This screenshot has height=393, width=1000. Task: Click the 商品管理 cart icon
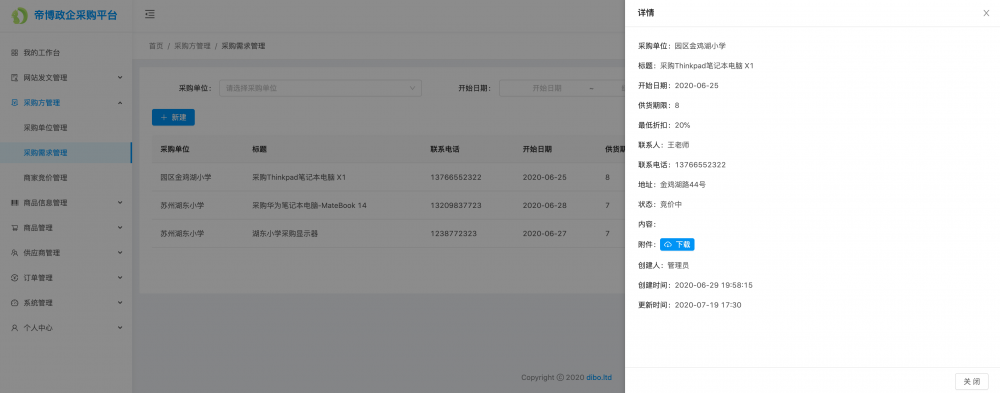coord(15,228)
